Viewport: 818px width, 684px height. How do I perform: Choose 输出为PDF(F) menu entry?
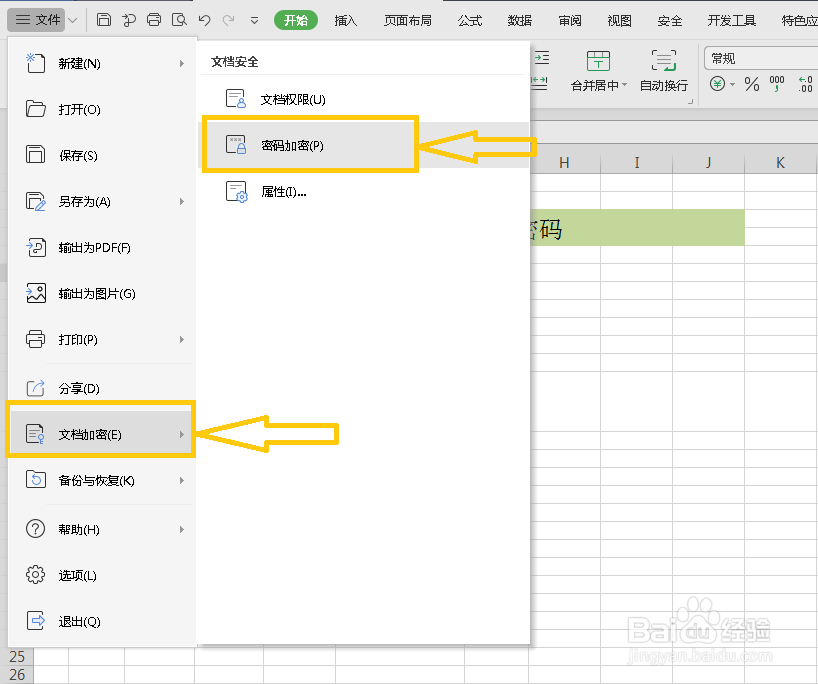tap(102, 247)
